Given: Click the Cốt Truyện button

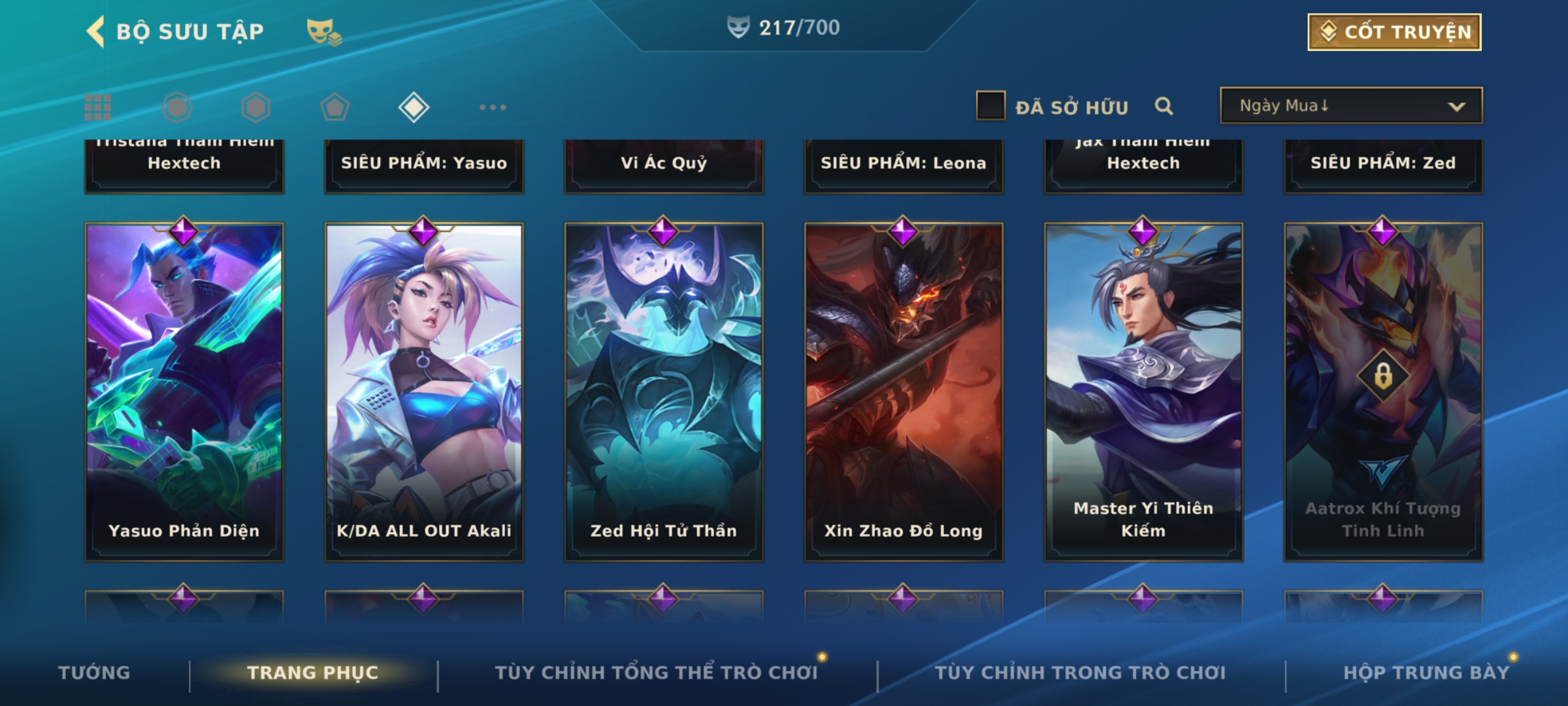Looking at the screenshot, I should click(1395, 32).
